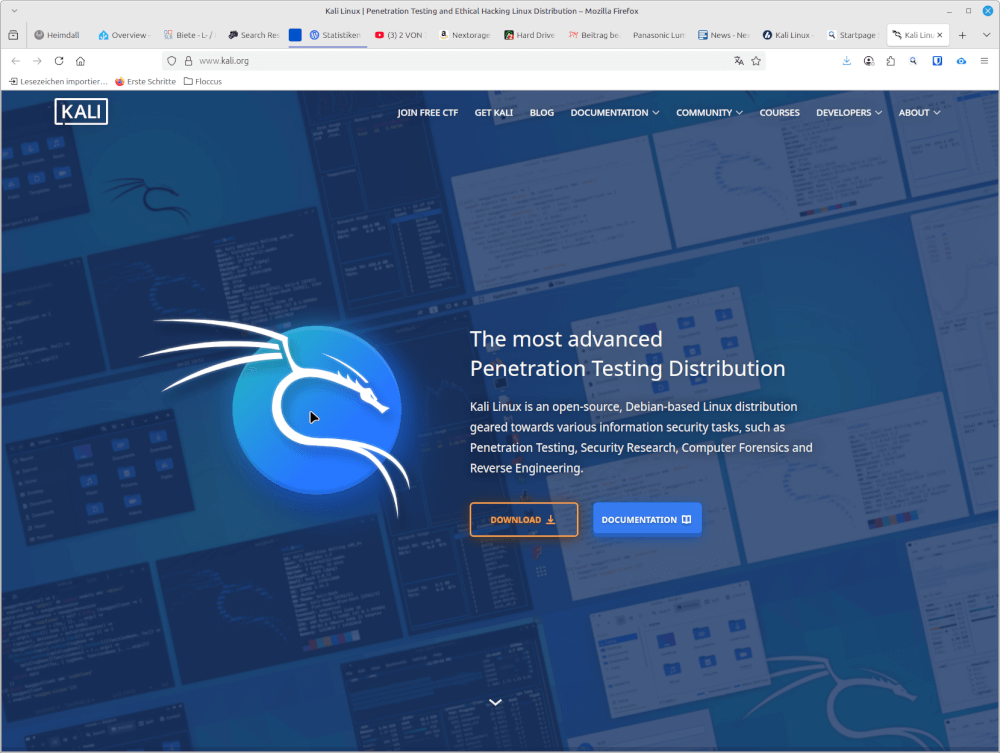Open the Erste Schritte bookmark
This screenshot has width=1000, height=753.
pyautogui.click(x=145, y=82)
